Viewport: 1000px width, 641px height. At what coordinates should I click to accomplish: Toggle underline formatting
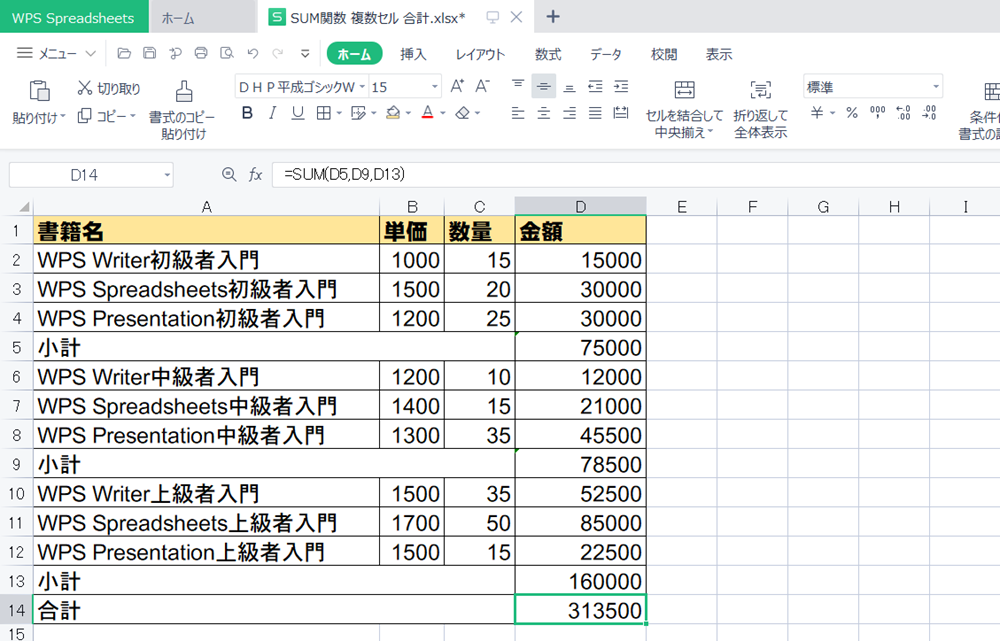[x=298, y=113]
